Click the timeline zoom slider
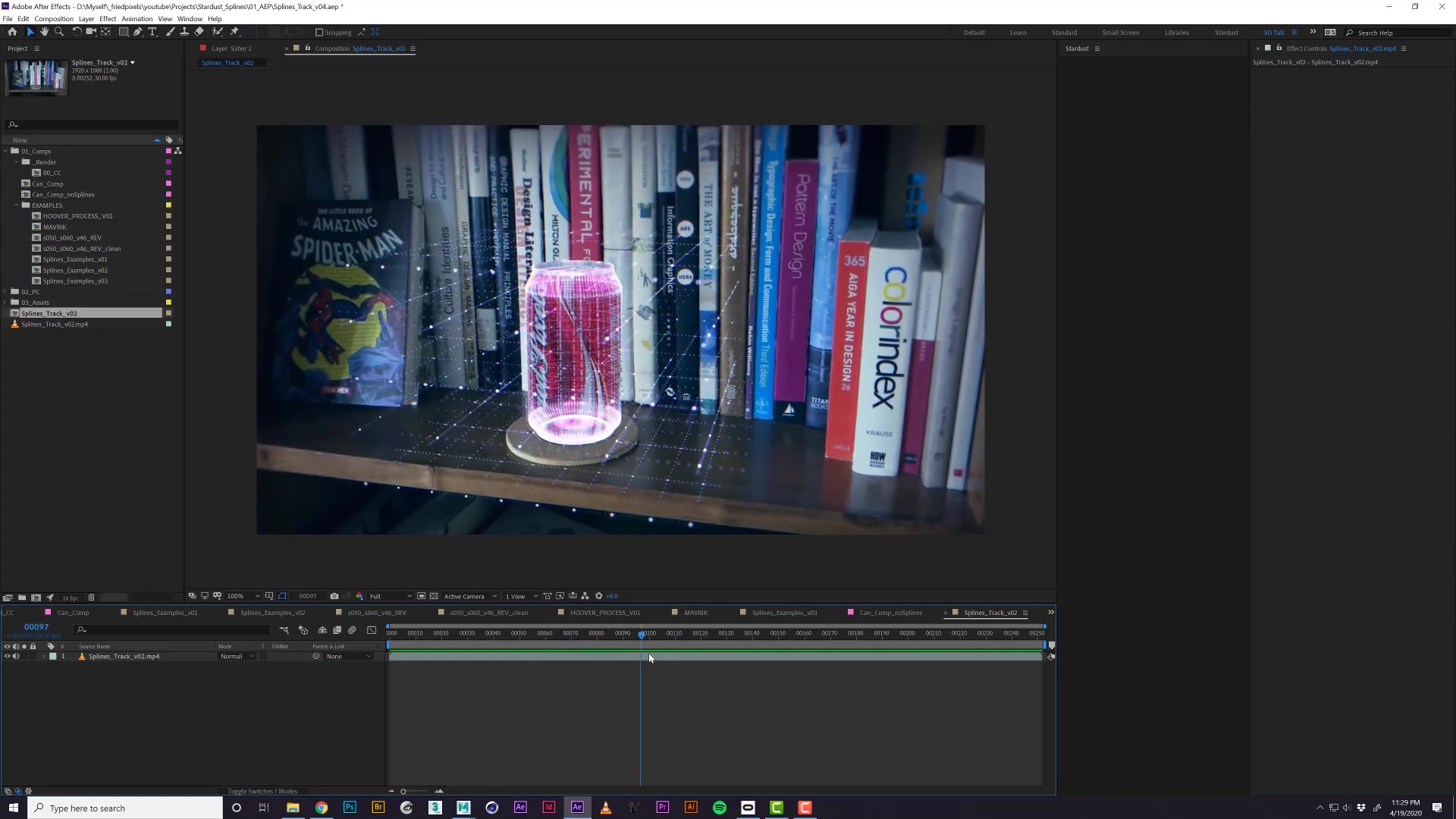This screenshot has width=1456, height=819. click(415, 792)
